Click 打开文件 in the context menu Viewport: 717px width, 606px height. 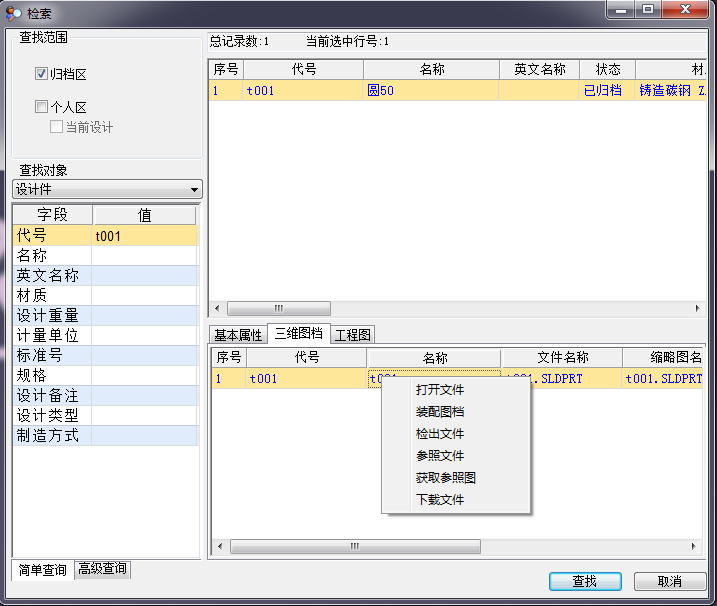(440, 390)
